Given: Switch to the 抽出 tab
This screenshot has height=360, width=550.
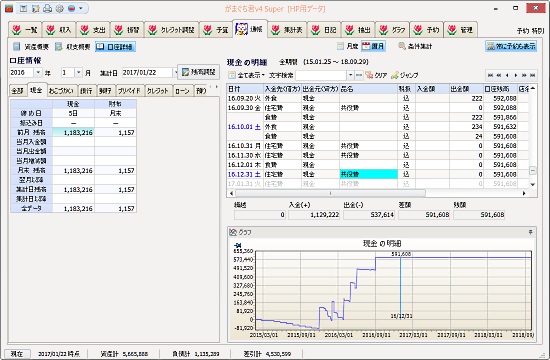Looking at the screenshot, I should coord(358,30).
